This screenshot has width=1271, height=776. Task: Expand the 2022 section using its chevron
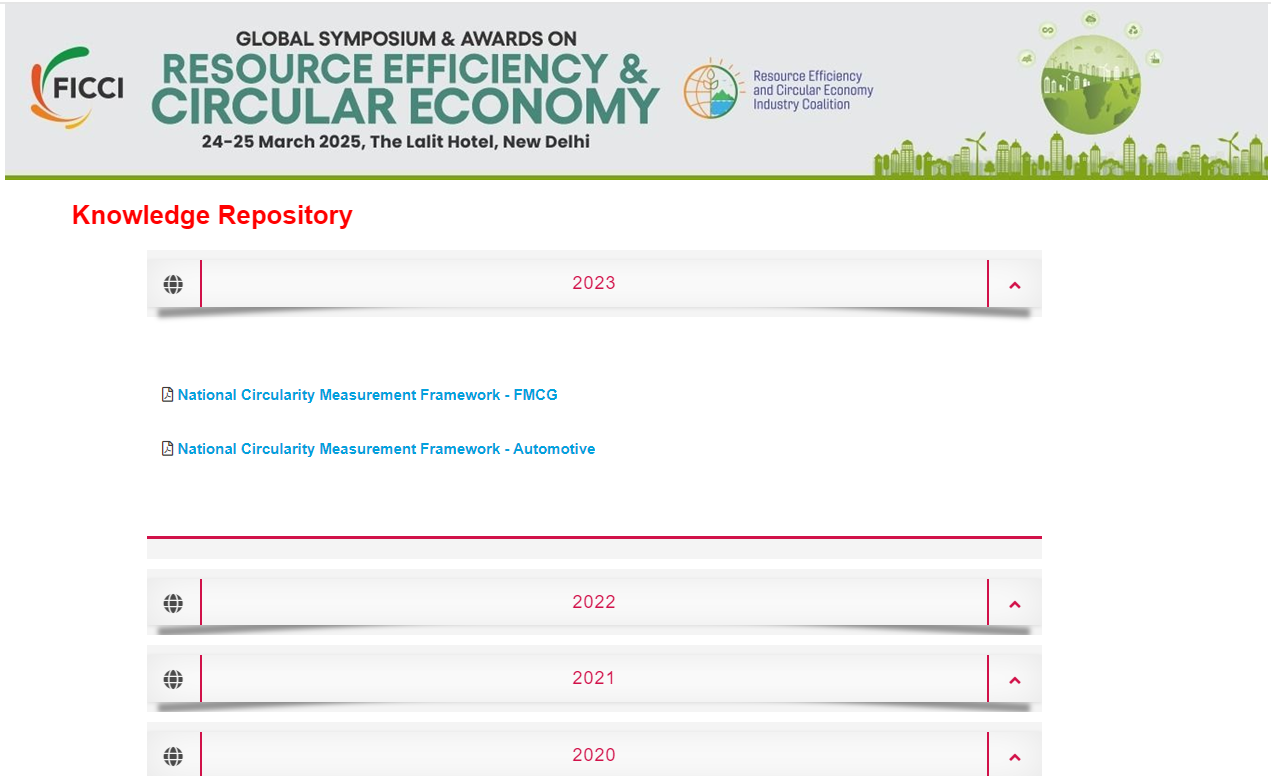tap(1015, 604)
